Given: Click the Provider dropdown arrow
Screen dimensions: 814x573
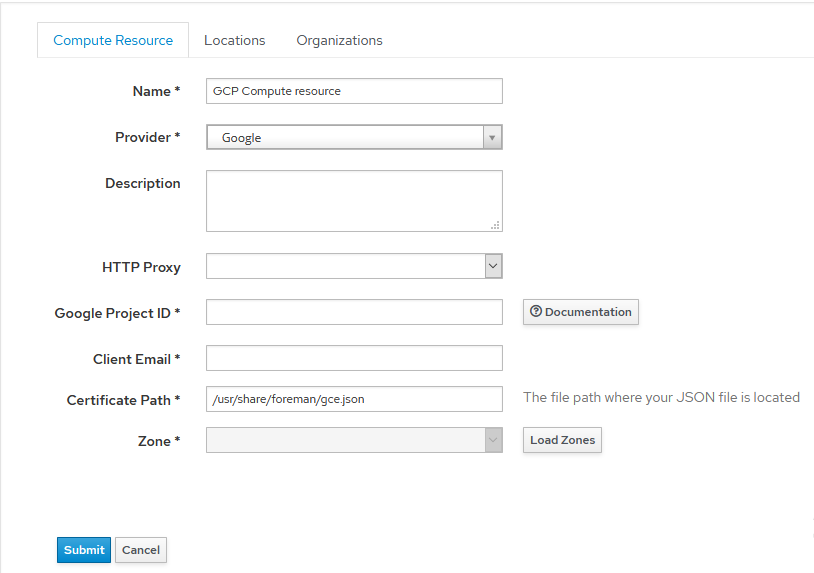Looking at the screenshot, I should 492,138.
